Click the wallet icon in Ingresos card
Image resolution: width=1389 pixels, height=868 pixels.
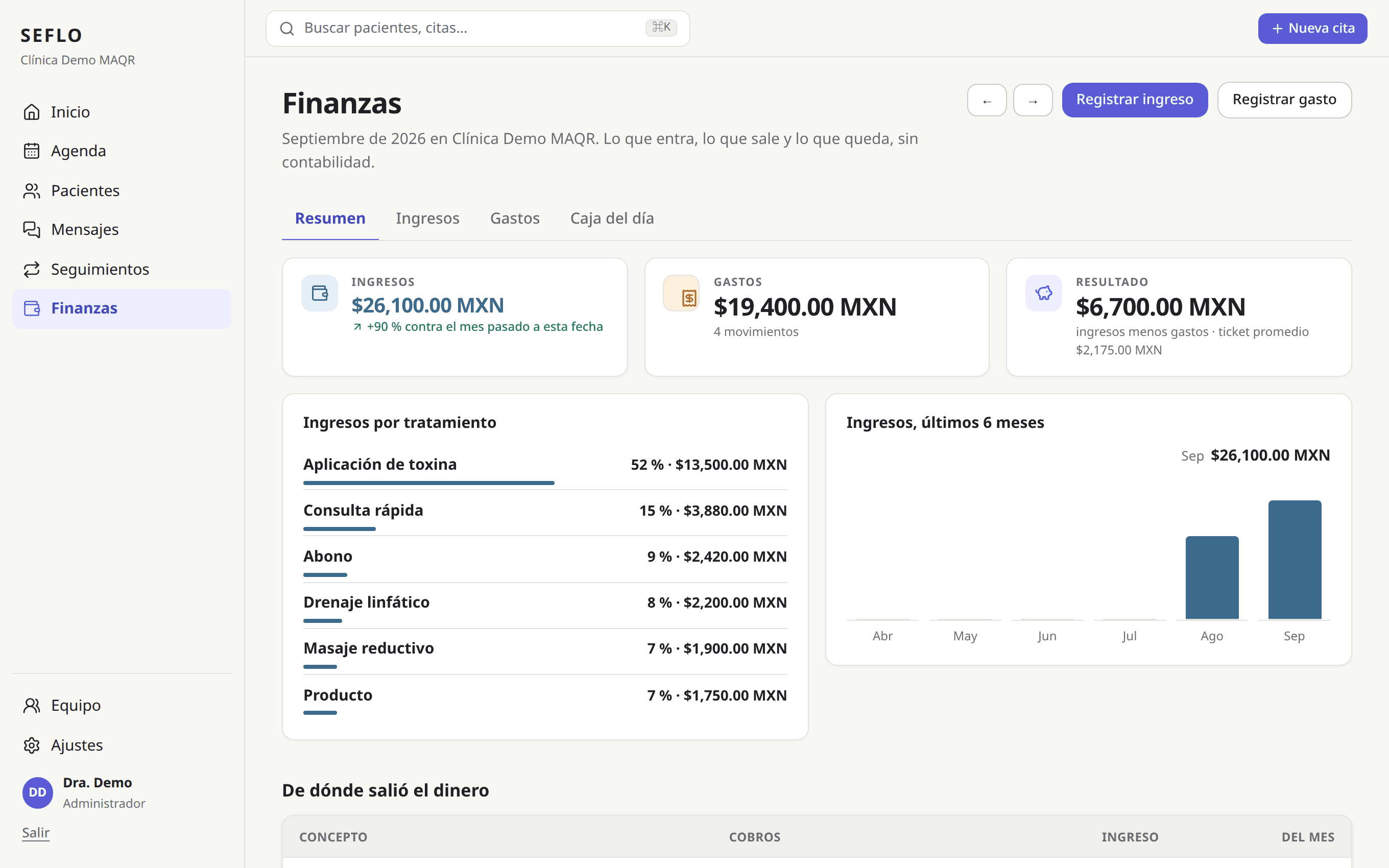click(x=320, y=294)
